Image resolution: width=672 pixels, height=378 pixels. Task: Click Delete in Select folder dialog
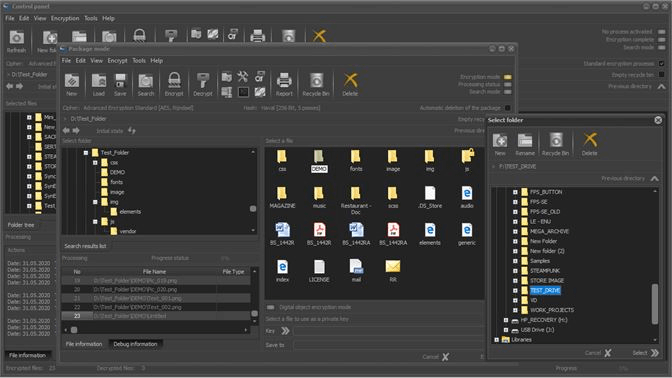click(x=590, y=144)
